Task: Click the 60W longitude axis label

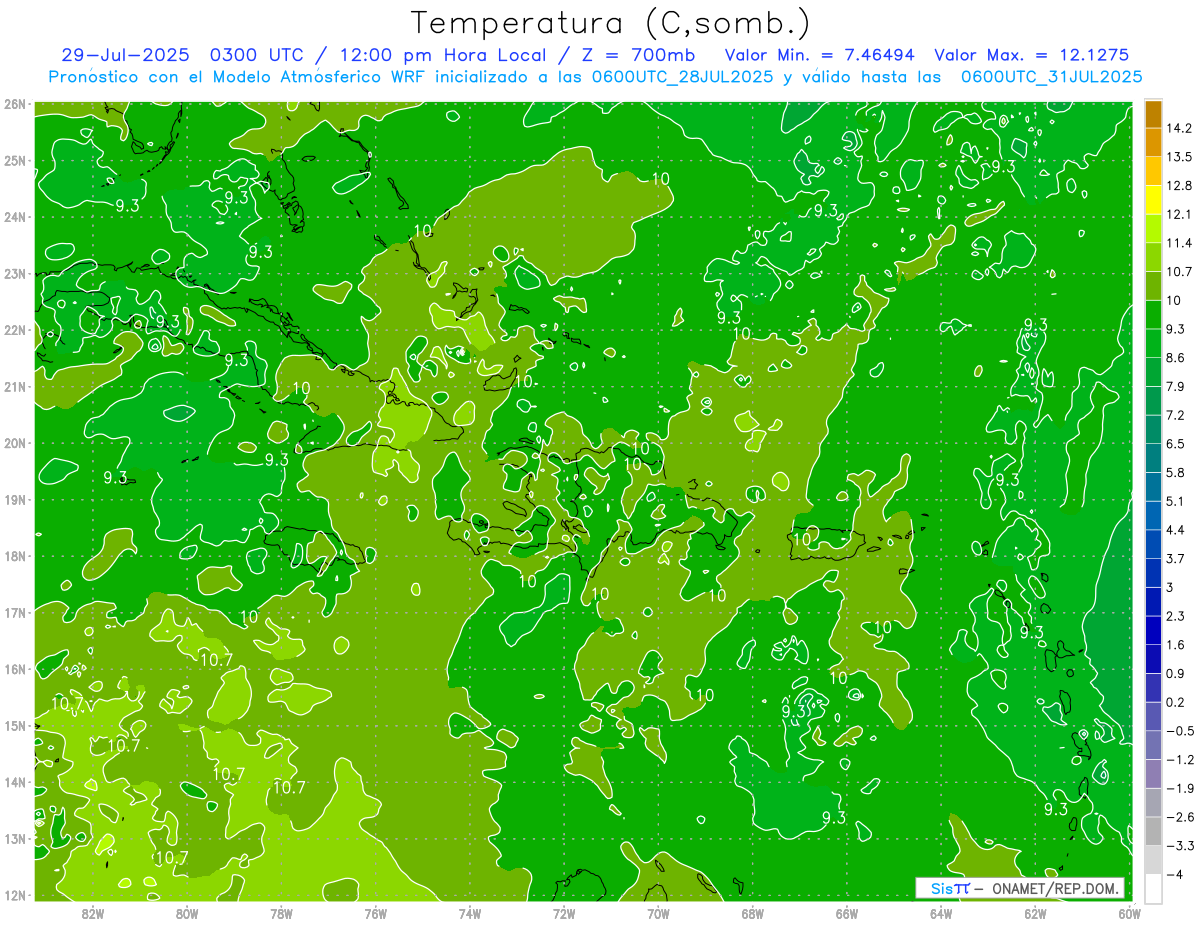Action: tap(1130, 914)
